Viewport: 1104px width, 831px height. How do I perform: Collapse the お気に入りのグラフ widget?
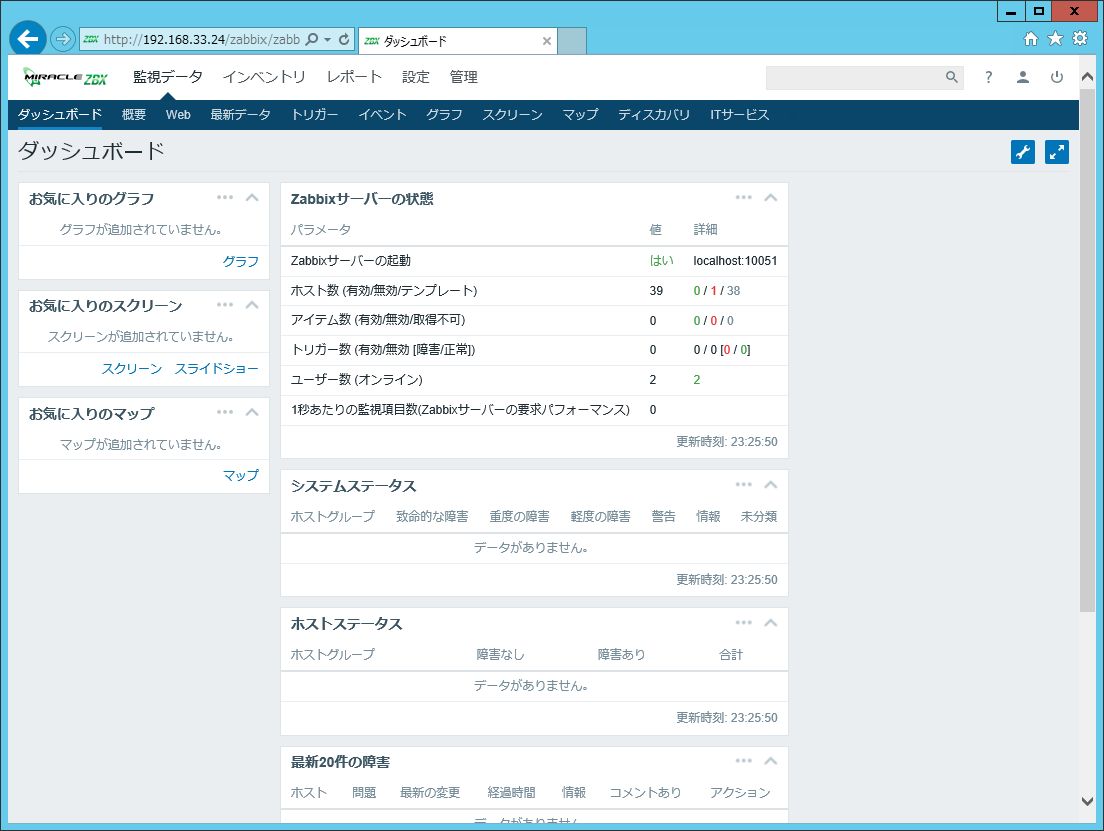(252, 197)
